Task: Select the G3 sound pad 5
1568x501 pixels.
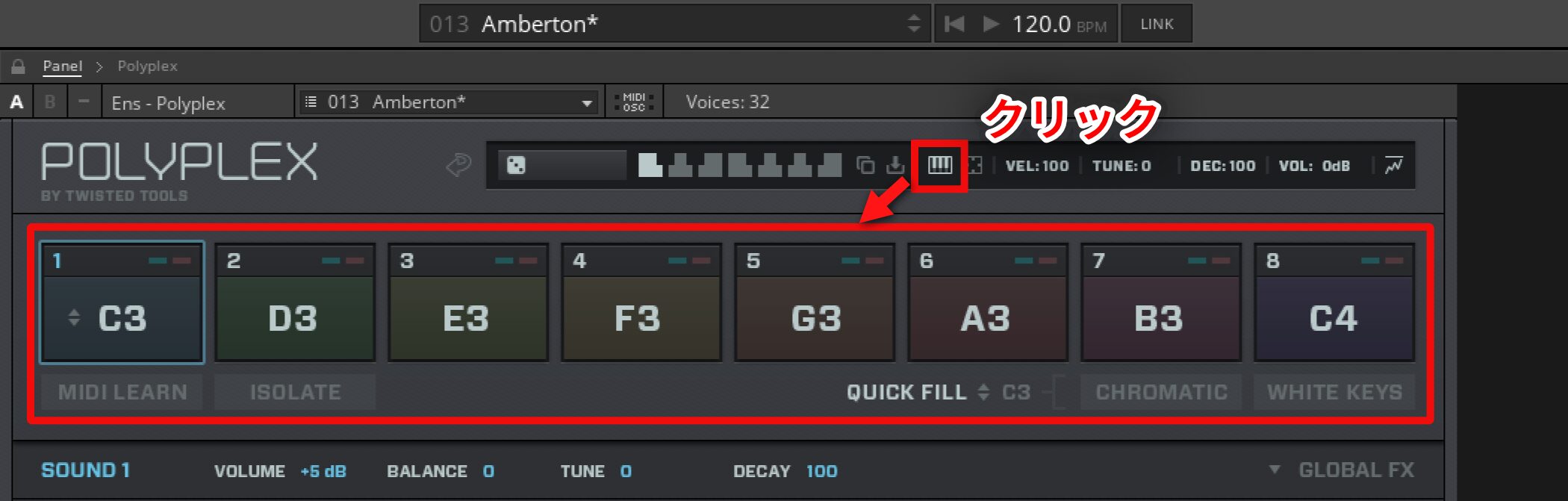Action: coord(815,302)
